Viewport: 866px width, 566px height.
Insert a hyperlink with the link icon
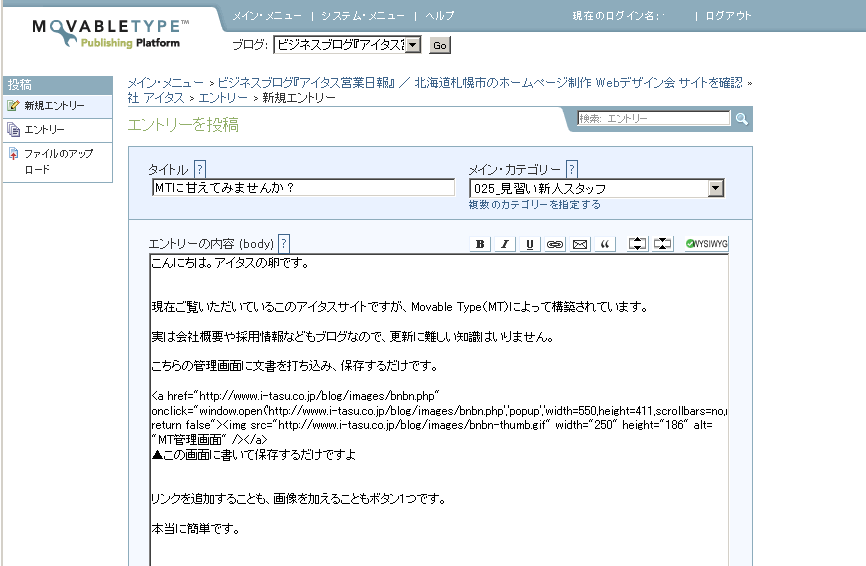coord(555,244)
